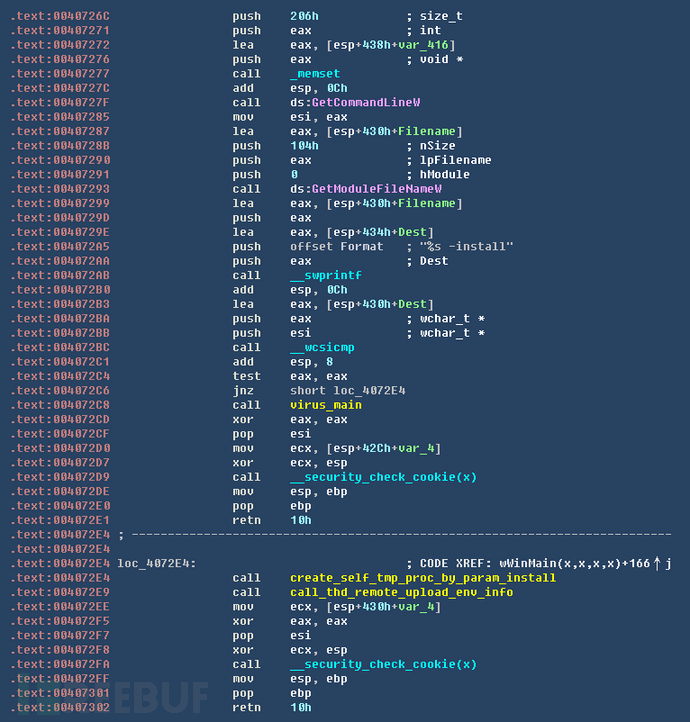Click Filename operand at address 00407299
Image resolution: width=690 pixels, height=722 pixels.
click(x=427, y=203)
